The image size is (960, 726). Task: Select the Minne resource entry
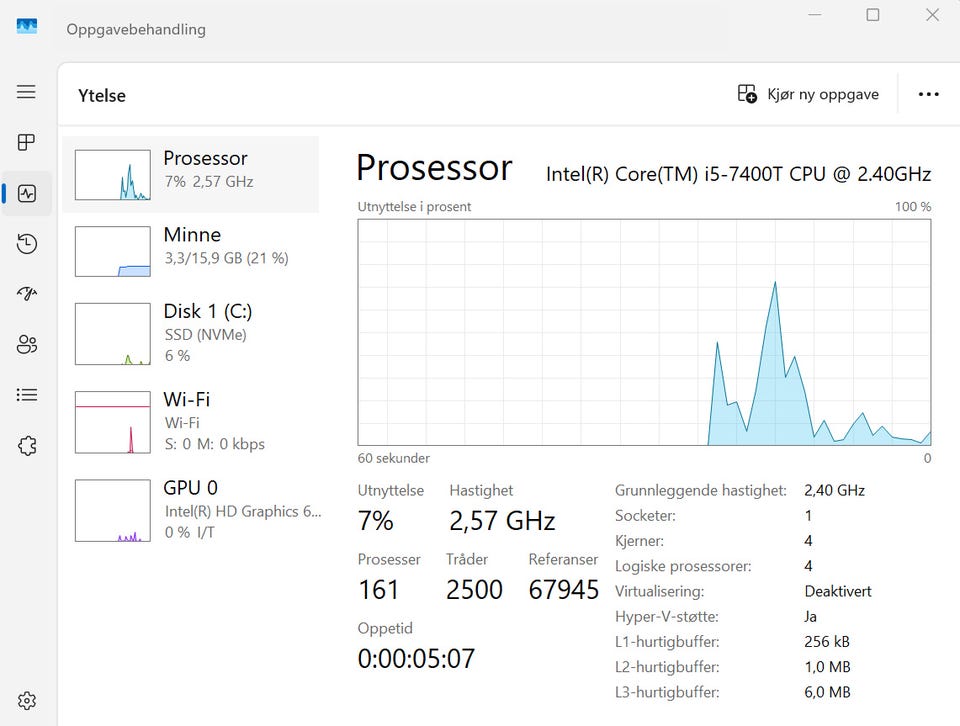click(190, 251)
